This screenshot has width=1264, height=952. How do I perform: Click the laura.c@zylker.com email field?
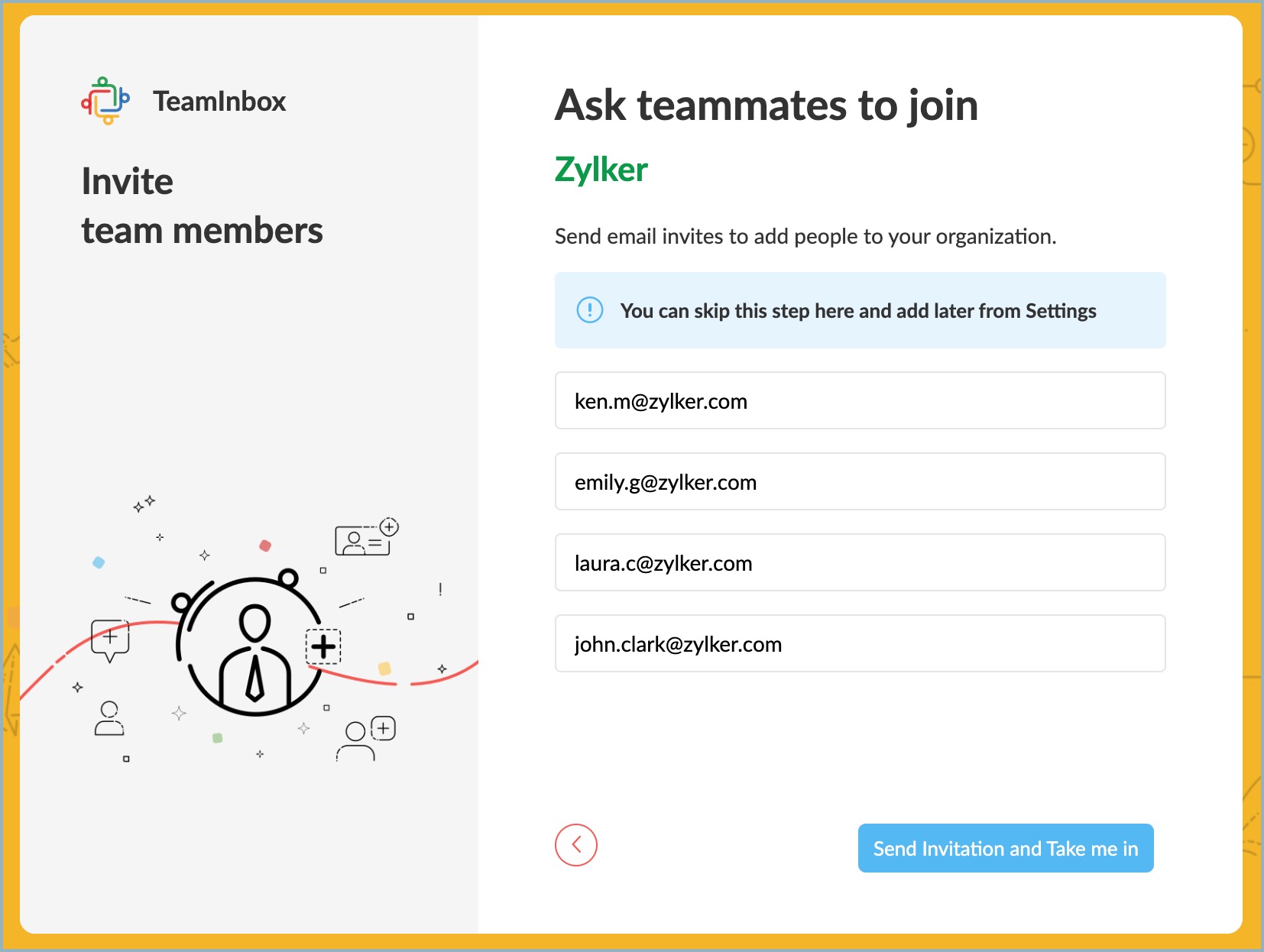coord(860,563)
